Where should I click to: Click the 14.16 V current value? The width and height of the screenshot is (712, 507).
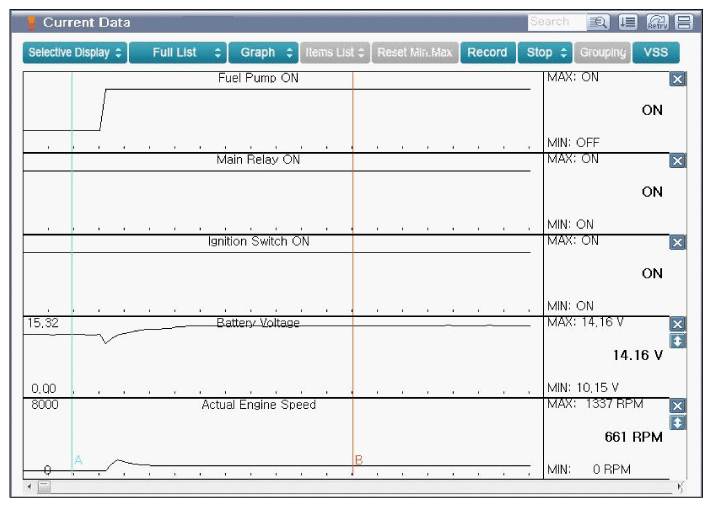(x=638, y=355)
